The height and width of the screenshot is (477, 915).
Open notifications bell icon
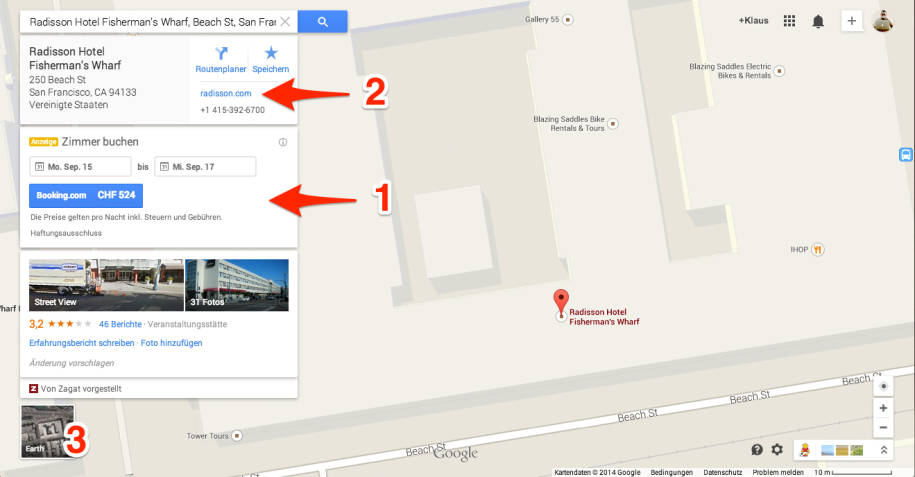(x=818, y=22)
